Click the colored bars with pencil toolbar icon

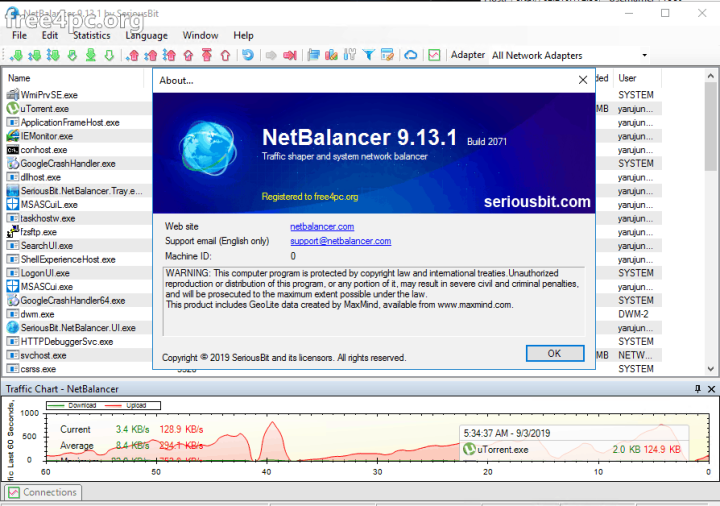(332, 55)
